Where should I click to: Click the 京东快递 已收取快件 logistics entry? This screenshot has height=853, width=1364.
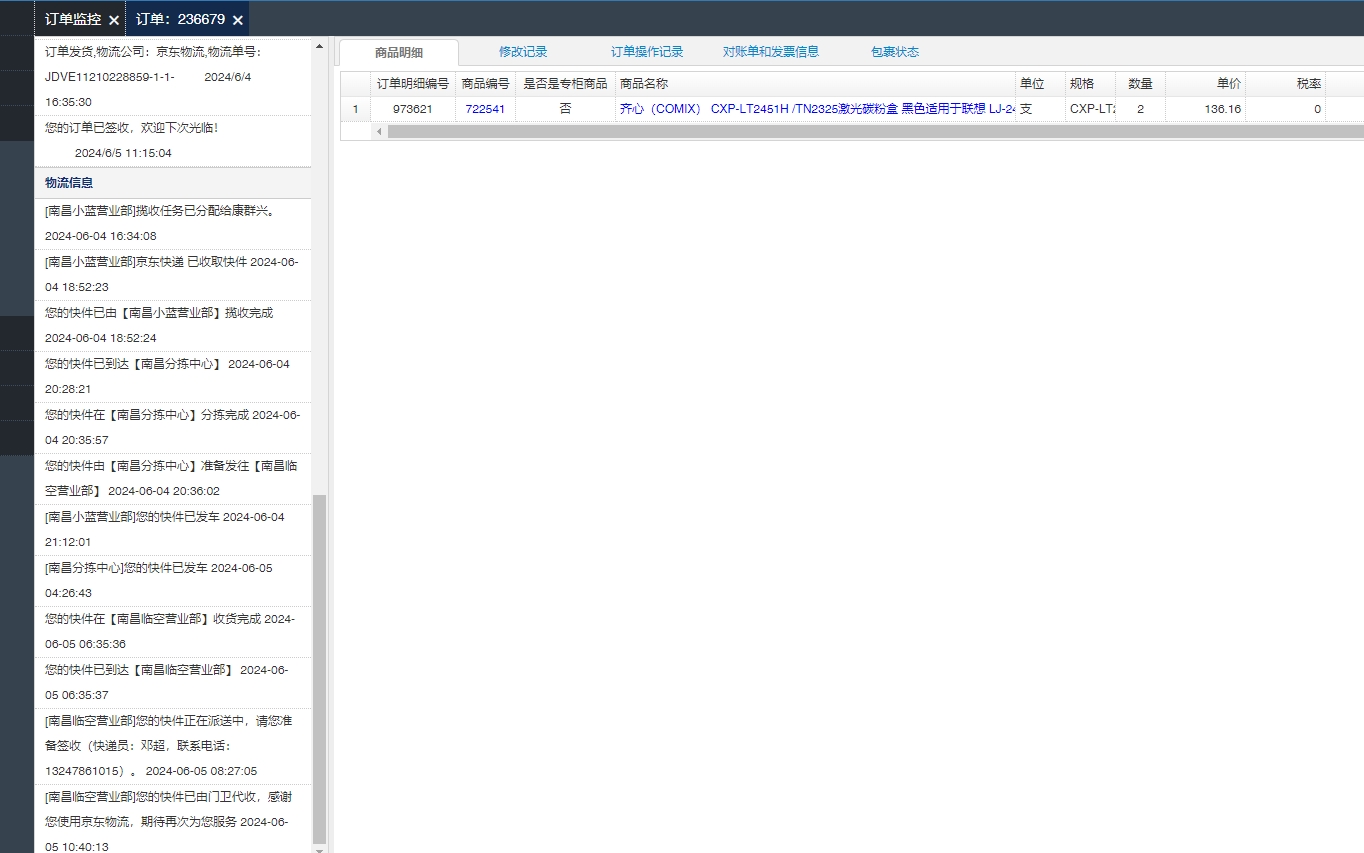173,274
